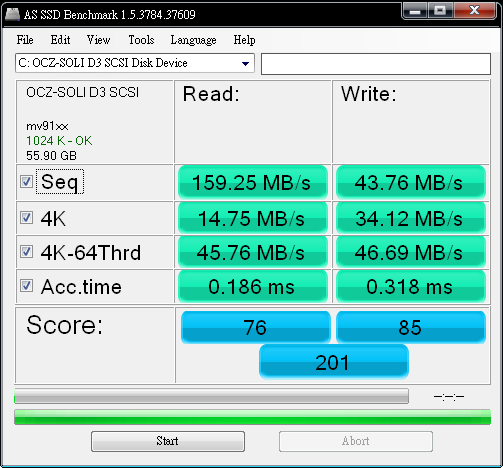The image size is (503, 468).
Task: Click the 55.90 GB capacity text
Action: click(51, 156)
